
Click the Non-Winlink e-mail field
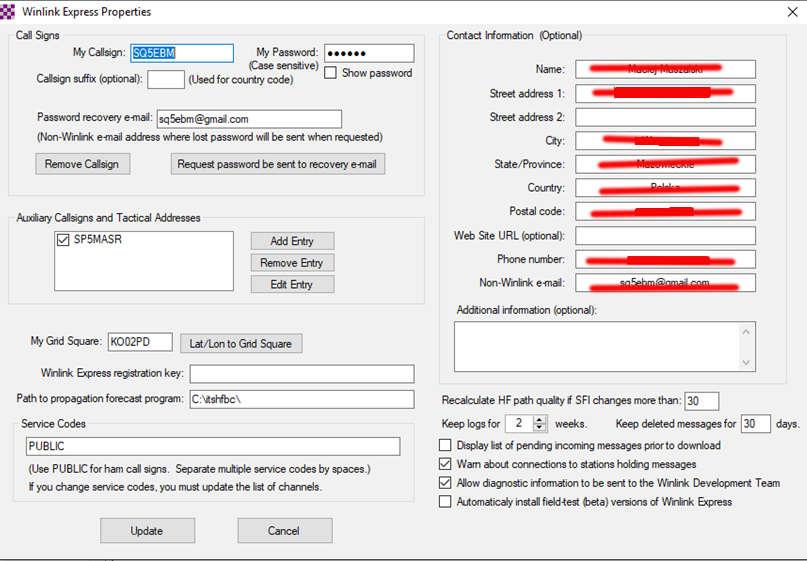pos(665,283)
